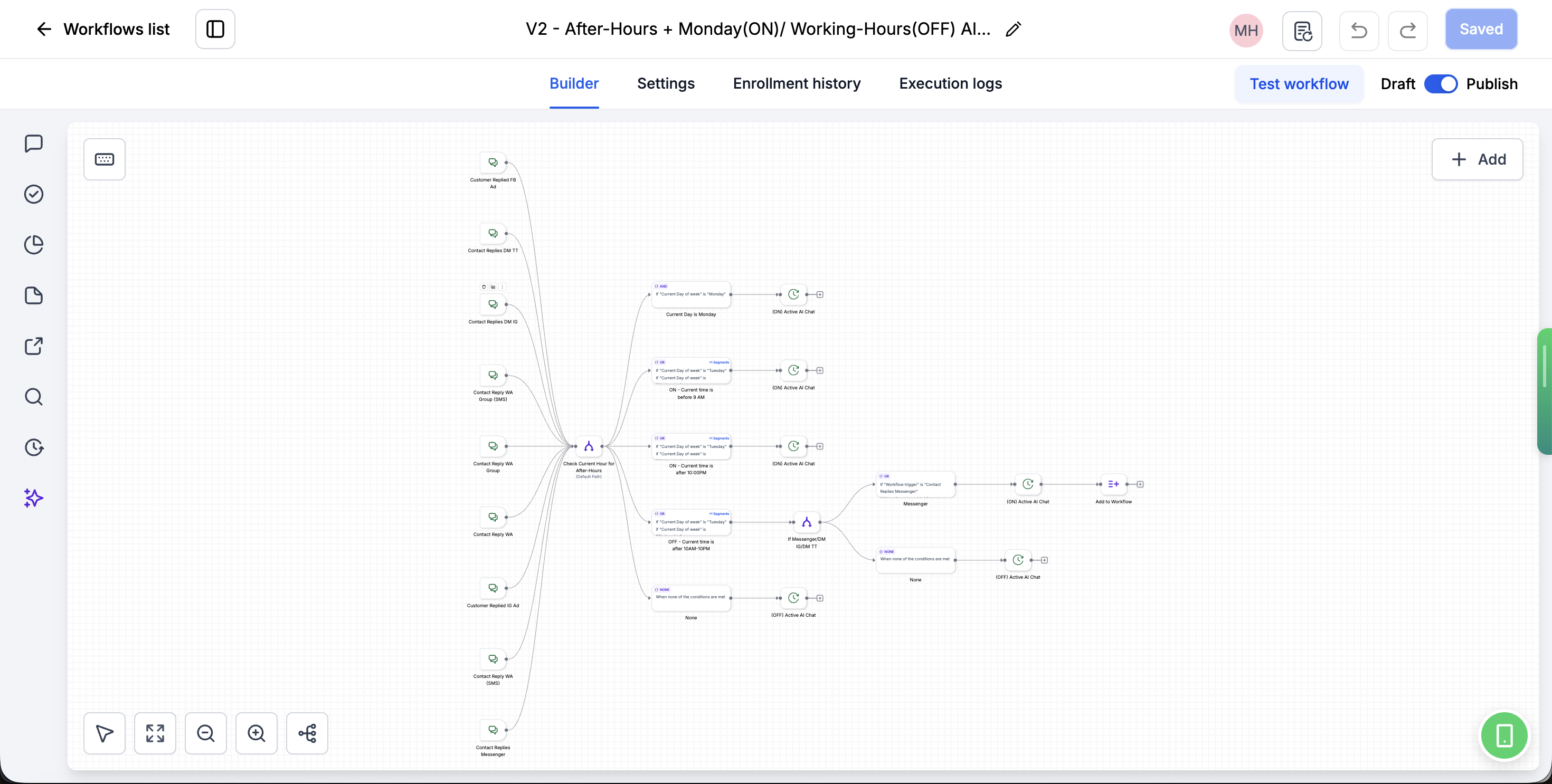Screen dimensions: 1552x784
Task: Undo the last change
Action: click(x=1359, y=31)
